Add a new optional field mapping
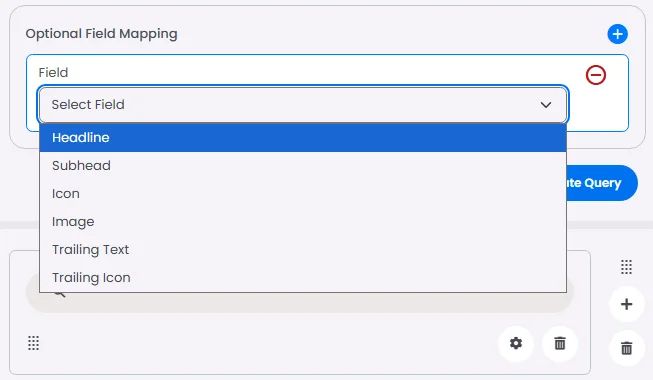 [617, 34]
